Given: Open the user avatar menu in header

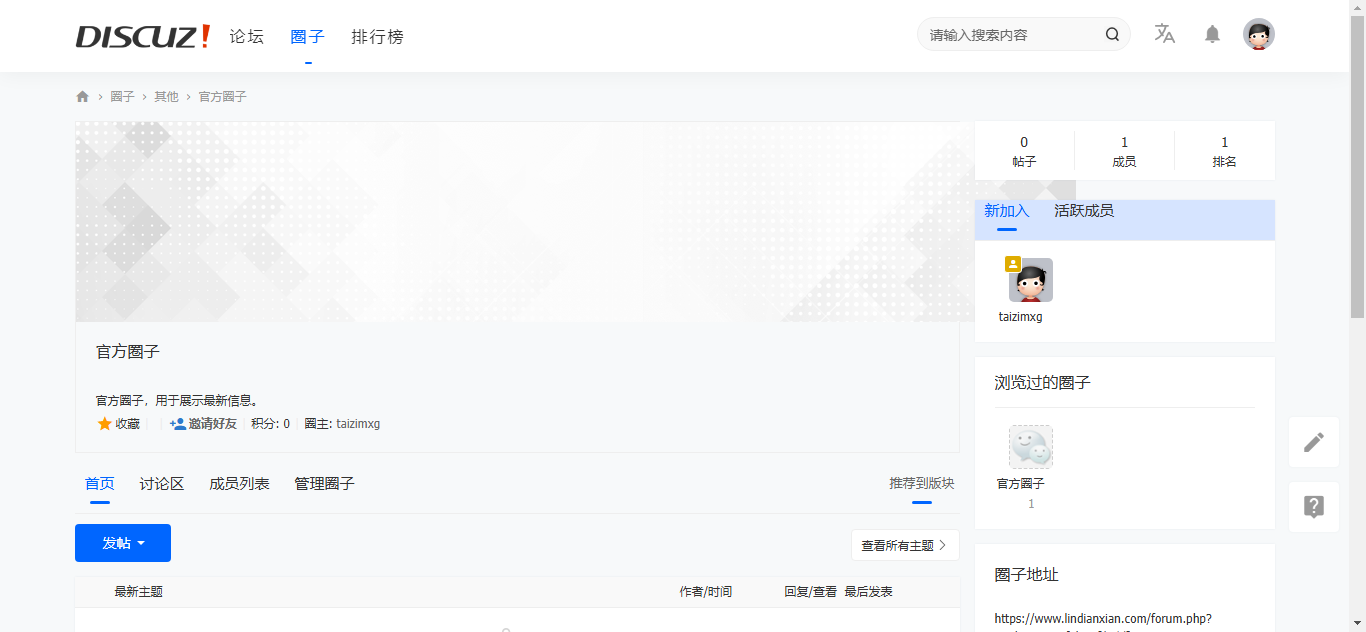Looking at the screenshot, I should (x=1258, y=35).
